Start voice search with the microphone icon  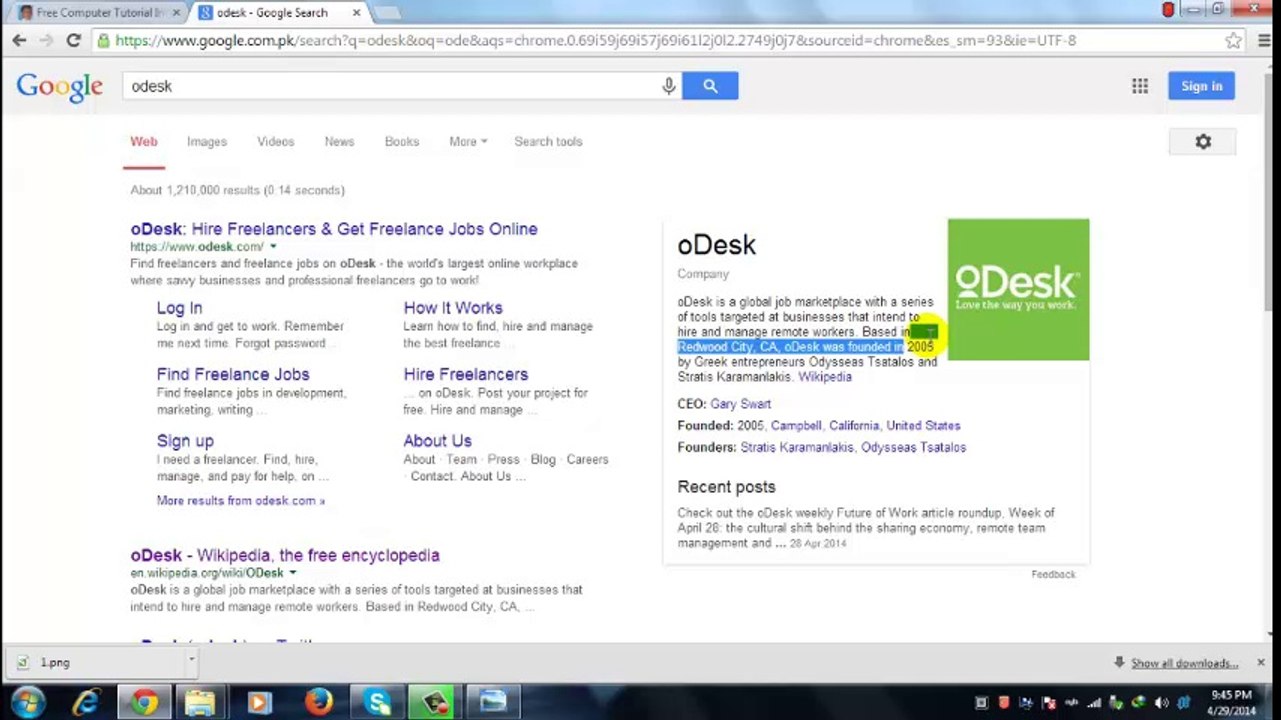668,86
